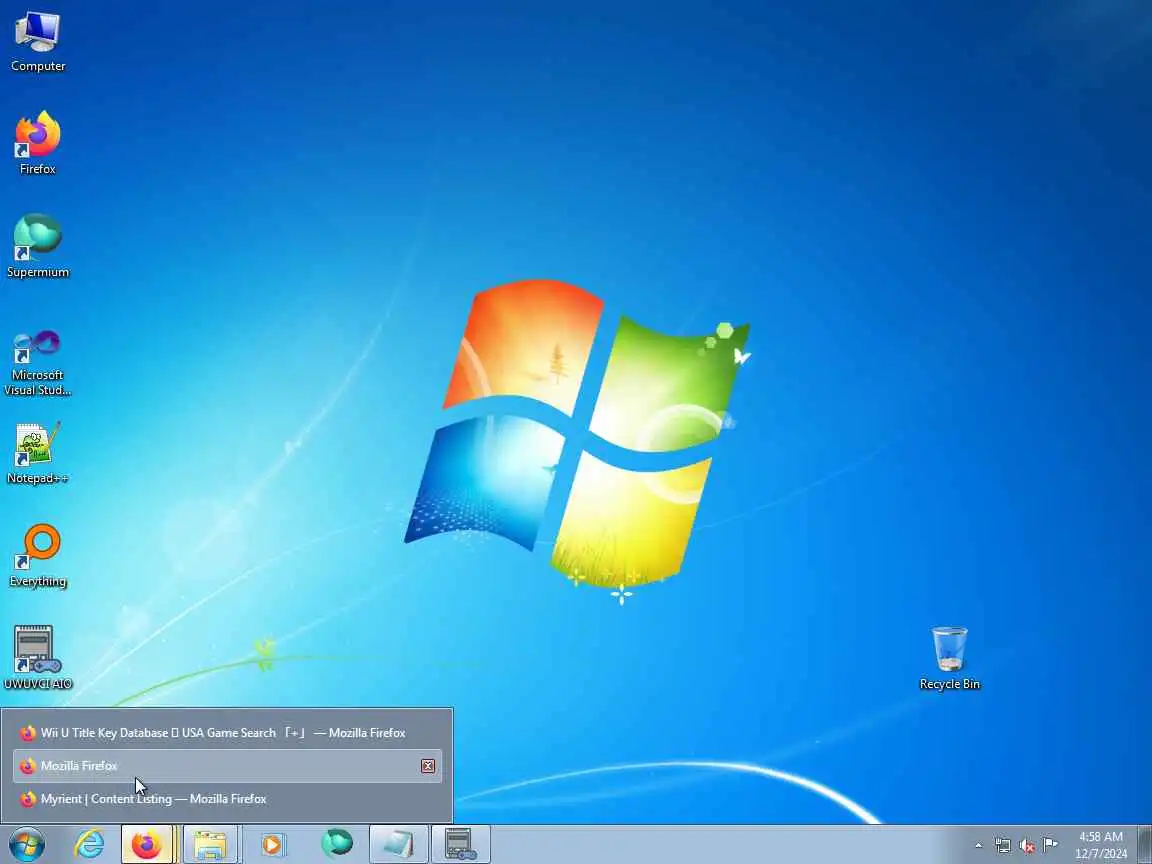The height and width of the screenshot is (864, 1152).
Task: Select the Notepad++ desktop shortcut
Action: click(37, 453)
